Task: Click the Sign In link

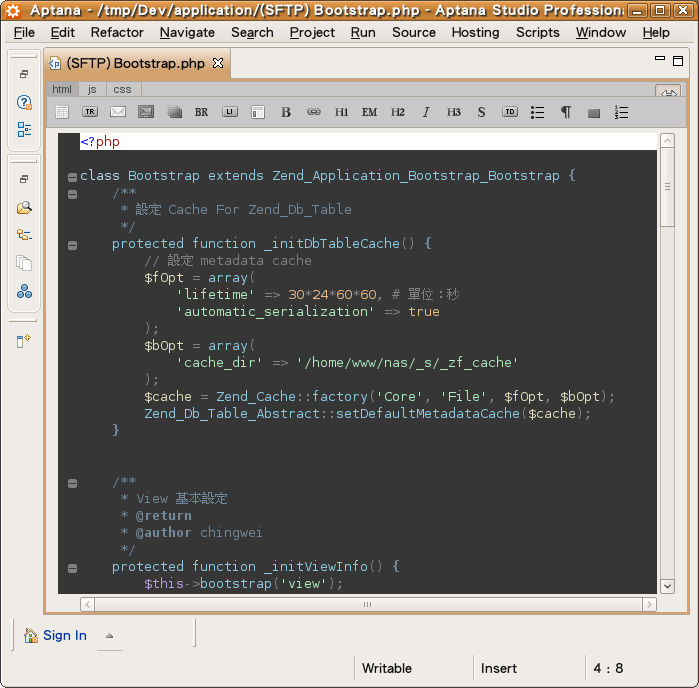Action: 64,635
